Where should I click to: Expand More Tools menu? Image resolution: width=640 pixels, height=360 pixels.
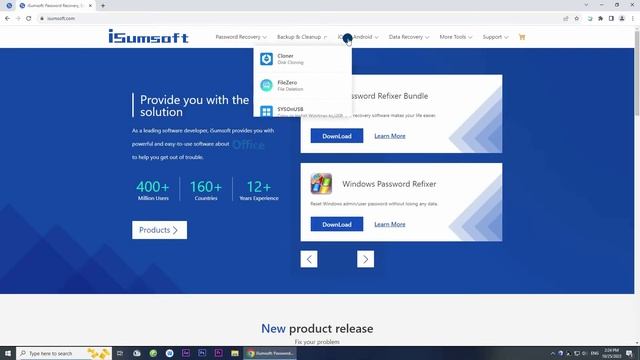456,37
